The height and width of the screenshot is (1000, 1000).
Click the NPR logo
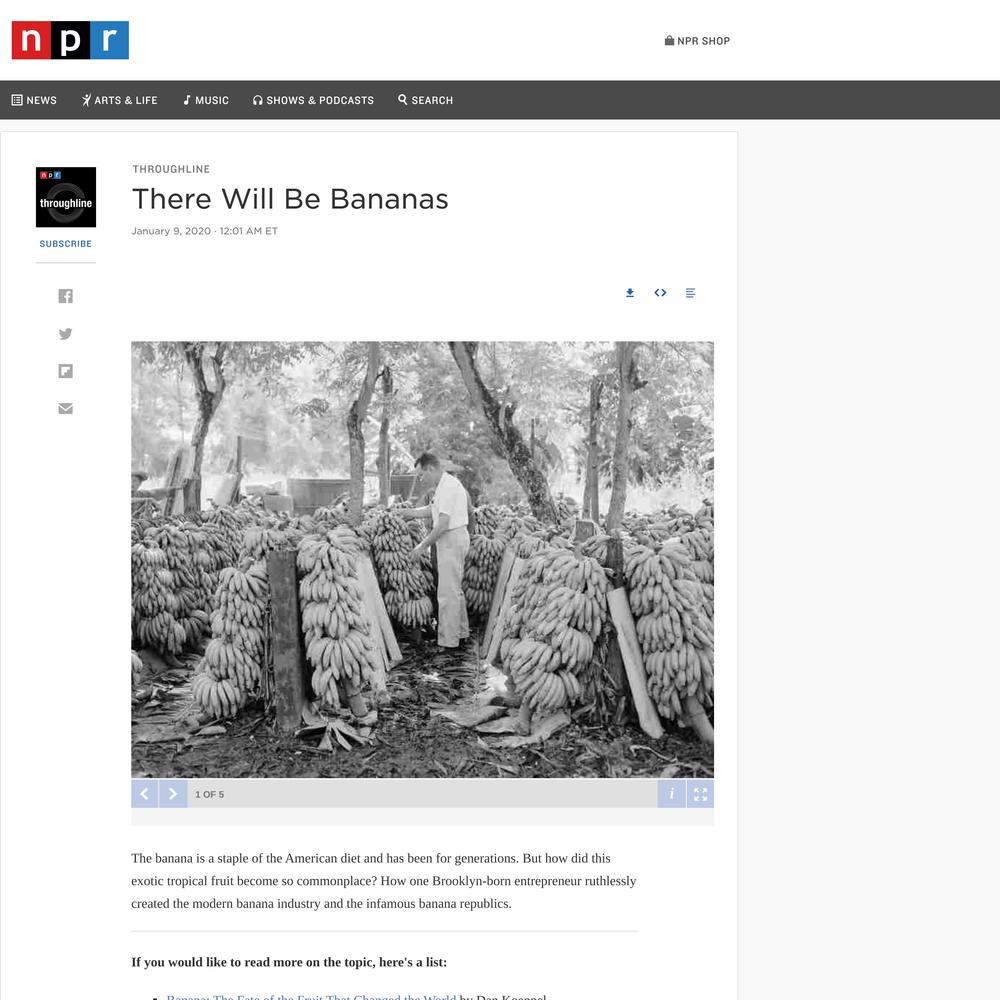point(70,40)
